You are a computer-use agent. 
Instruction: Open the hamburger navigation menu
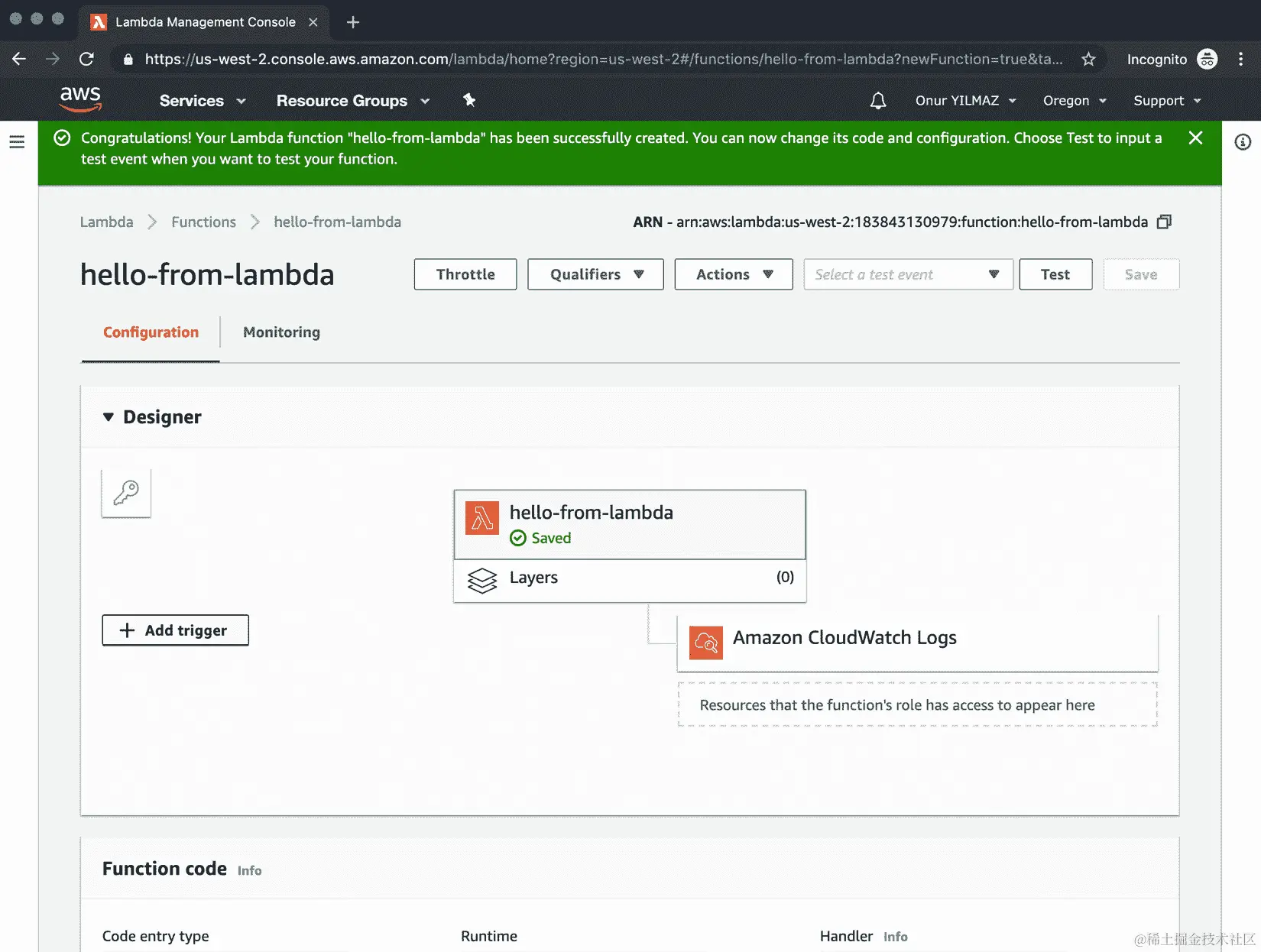[x=17, y=141]
